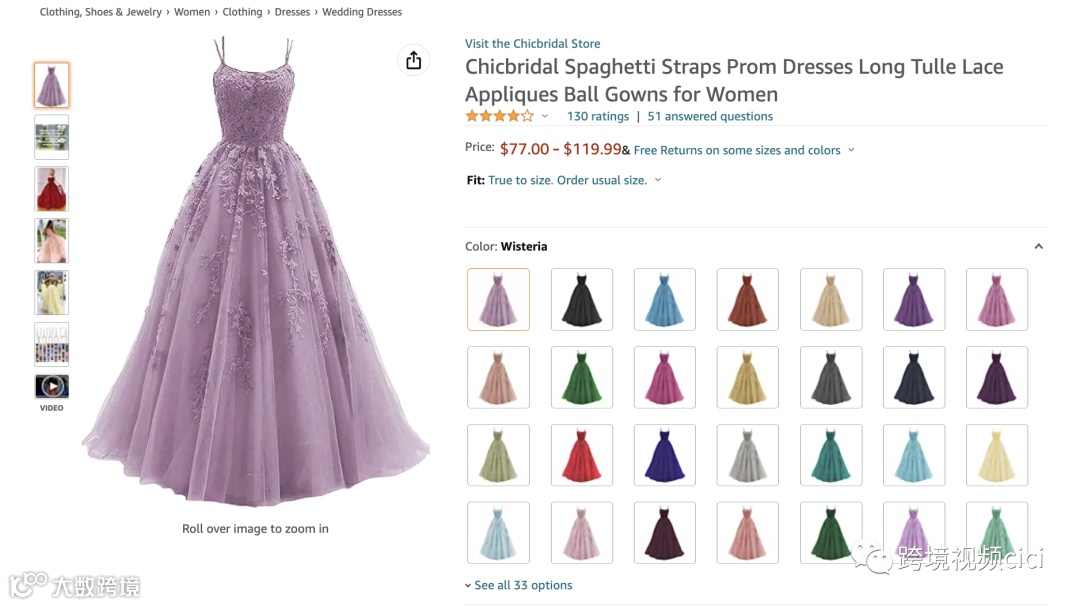Go to Wedding Dresses breadcrumb
Screen dimensions: 1080x606
362,12
